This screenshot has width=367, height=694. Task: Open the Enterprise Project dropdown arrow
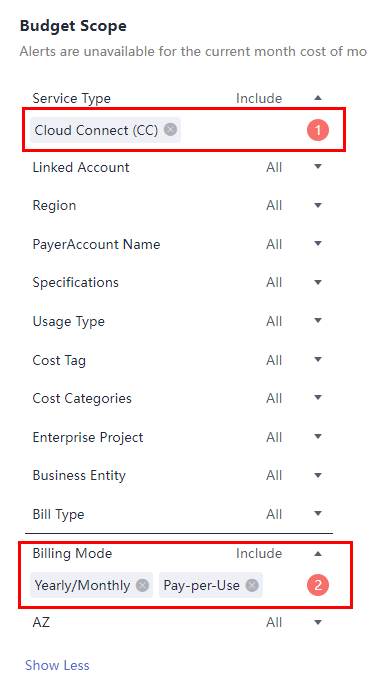(x=318, y=437)
